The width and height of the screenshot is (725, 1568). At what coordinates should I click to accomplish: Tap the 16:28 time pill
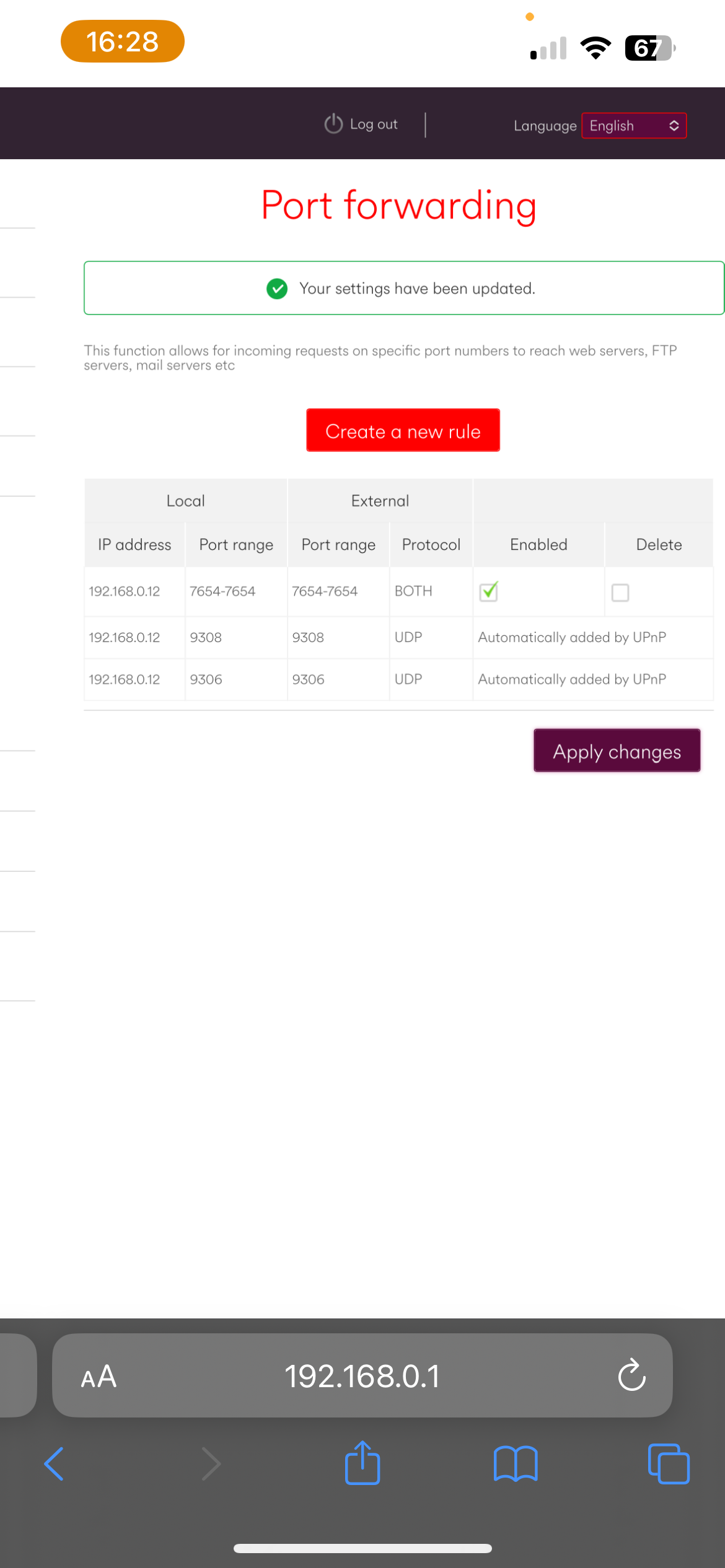123,41
